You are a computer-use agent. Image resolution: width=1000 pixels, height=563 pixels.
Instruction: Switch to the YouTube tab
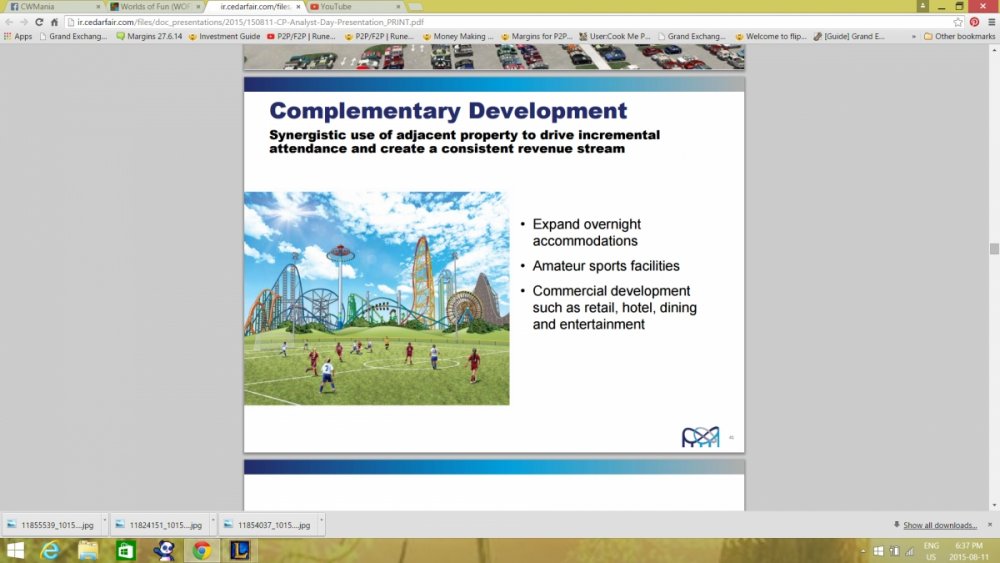[350, 6]
